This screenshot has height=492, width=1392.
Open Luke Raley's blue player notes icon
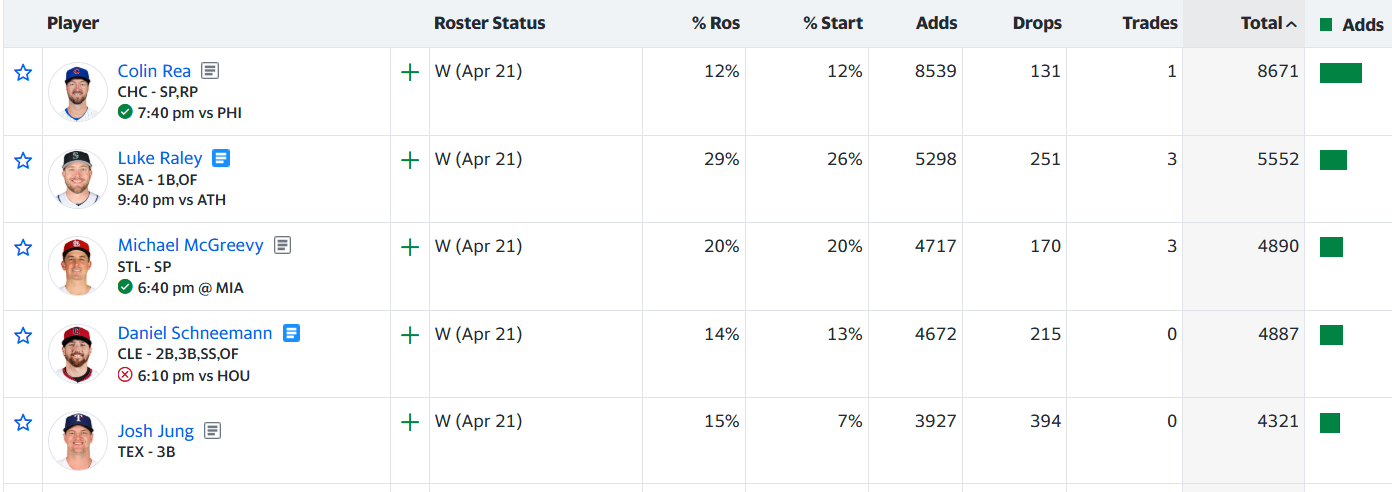(x=222, y=158)
